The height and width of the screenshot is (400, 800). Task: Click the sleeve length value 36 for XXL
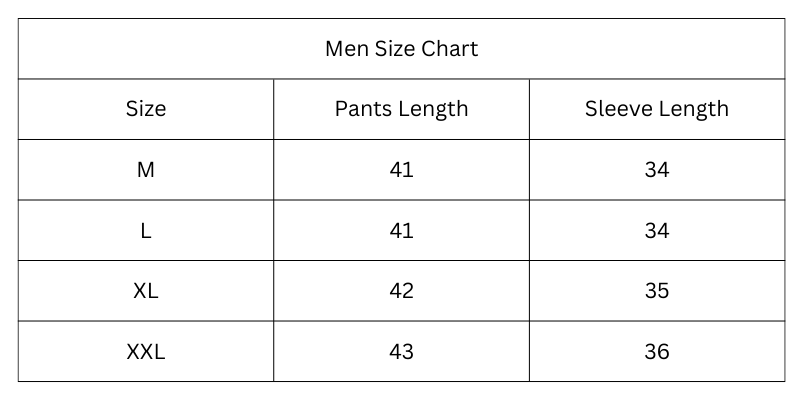[657, 352]
